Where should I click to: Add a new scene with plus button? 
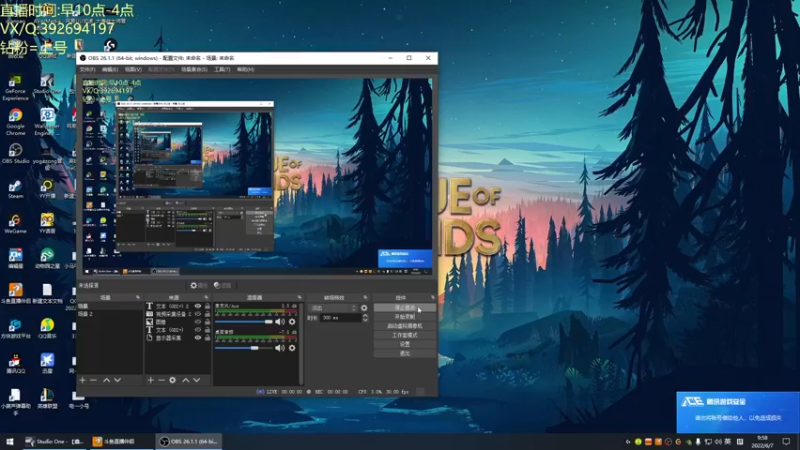pyautogui.click(x=83, y=380)
